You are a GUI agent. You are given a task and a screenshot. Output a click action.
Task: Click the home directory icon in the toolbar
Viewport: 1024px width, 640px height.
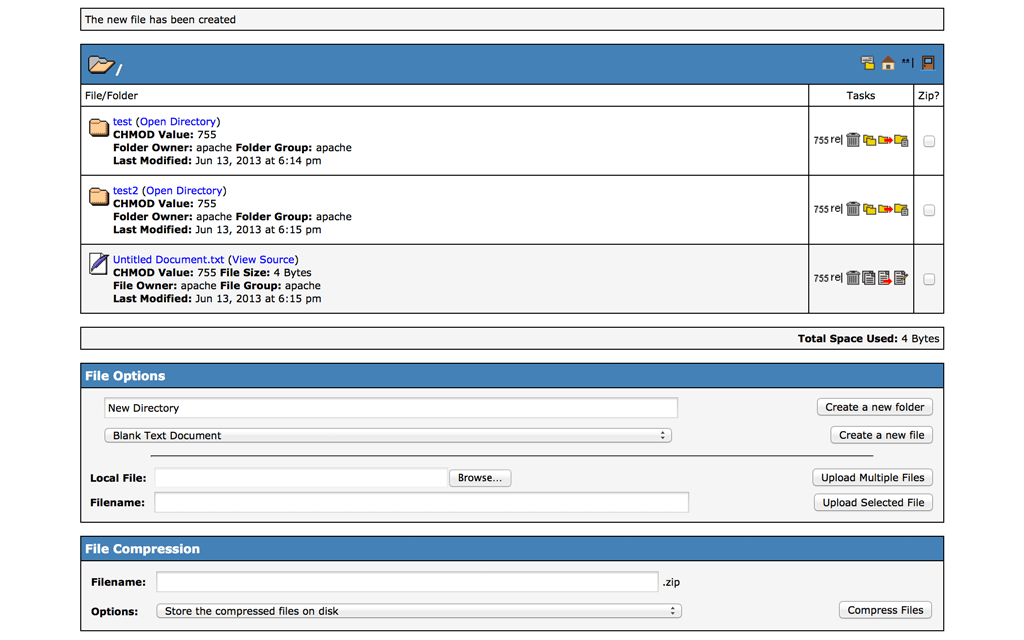click(888, 62)
